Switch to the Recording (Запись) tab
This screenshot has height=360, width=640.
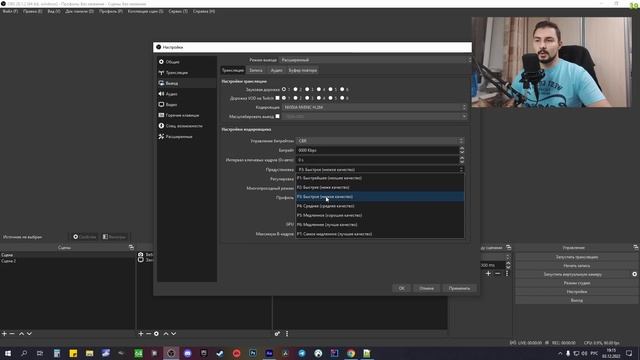[x=256, y=70]
